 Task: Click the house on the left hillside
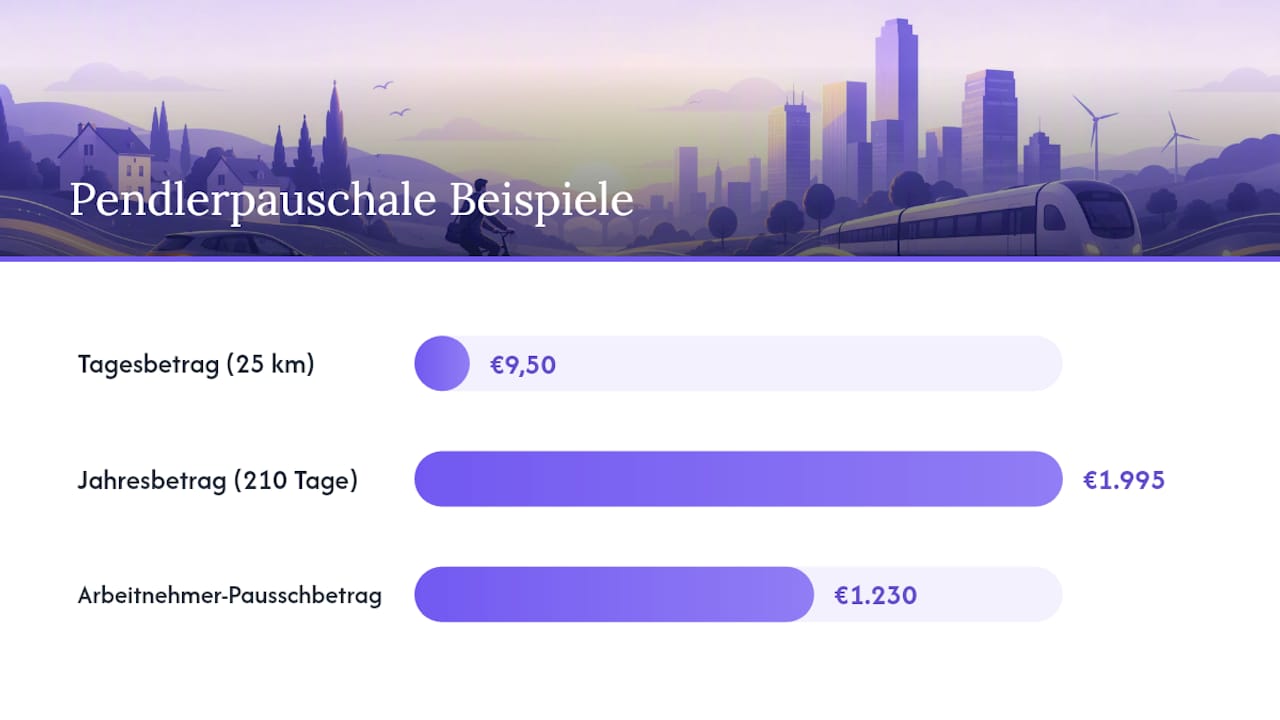point(105,158)
